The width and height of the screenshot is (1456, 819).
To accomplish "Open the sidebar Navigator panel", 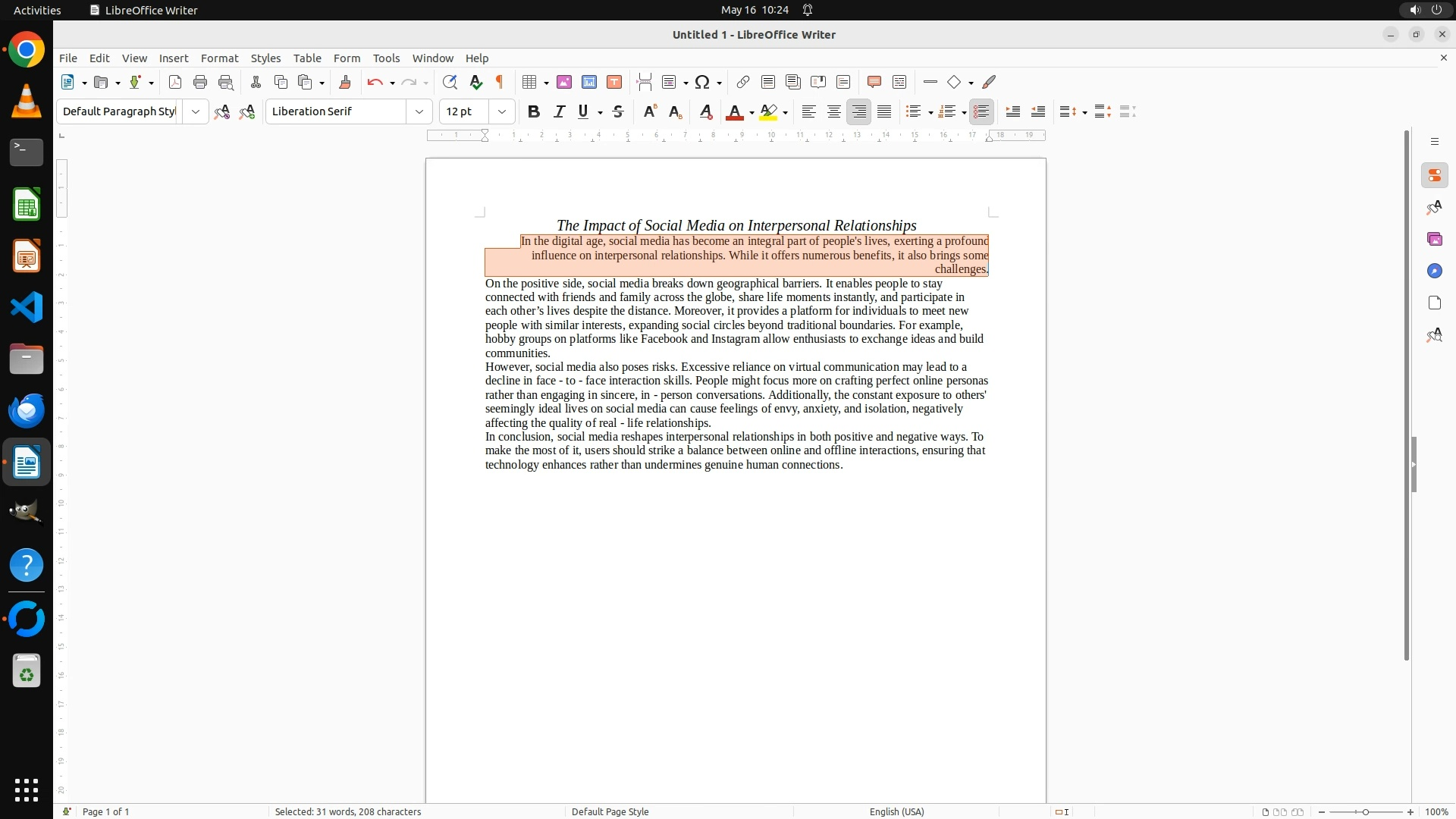I will point(1434,271).
